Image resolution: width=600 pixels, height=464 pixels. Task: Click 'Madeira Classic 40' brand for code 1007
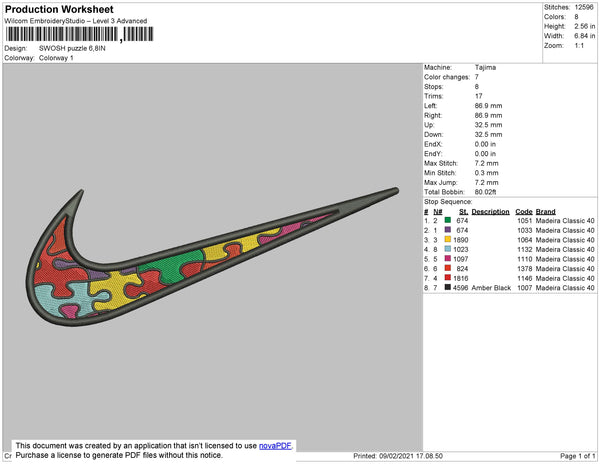tap(565, 288)
